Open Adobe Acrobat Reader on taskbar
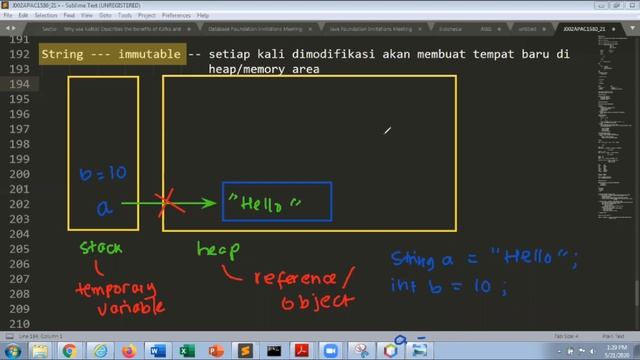 302,351
